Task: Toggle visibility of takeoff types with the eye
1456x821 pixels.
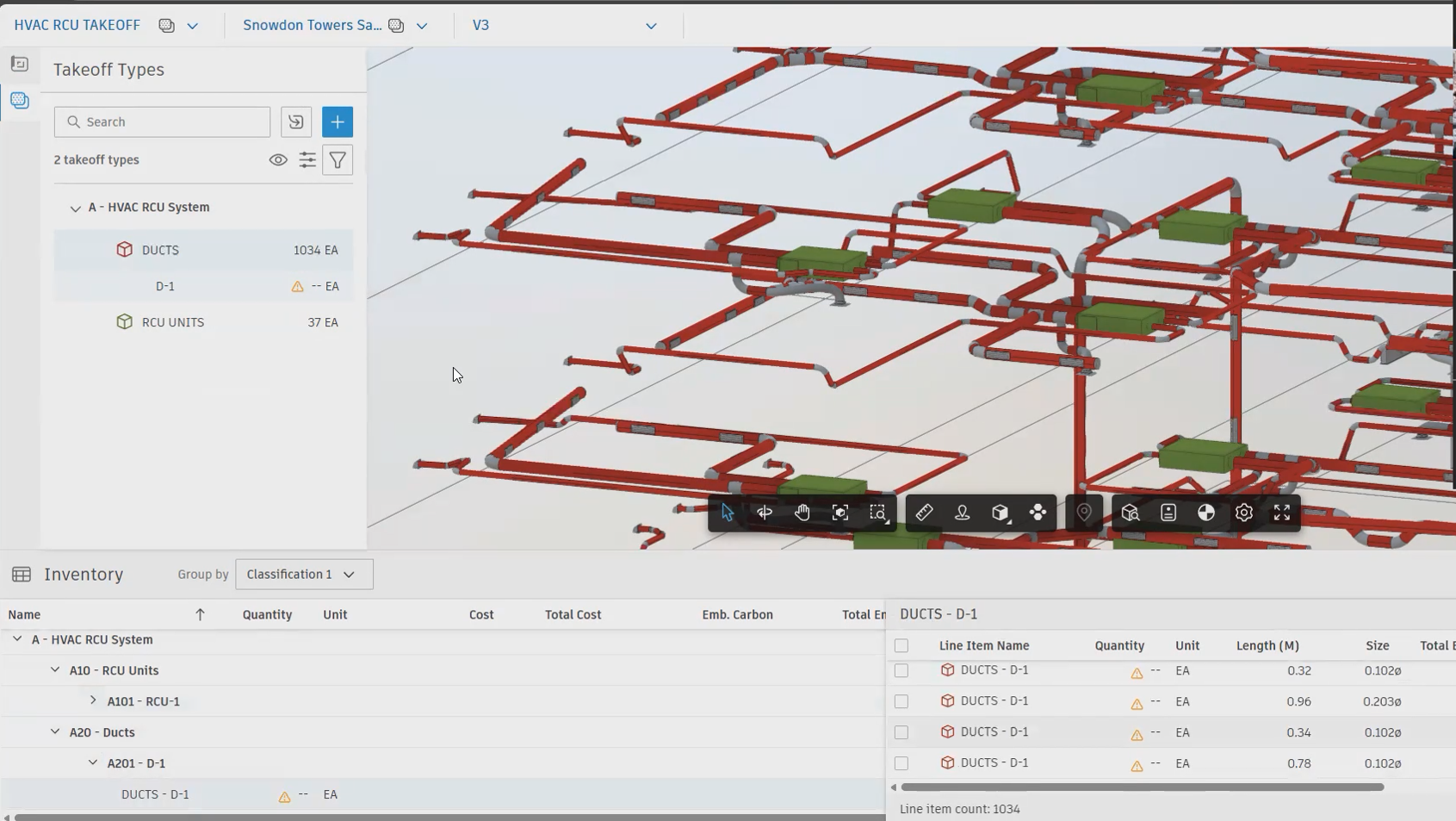Action: (277, 159)
